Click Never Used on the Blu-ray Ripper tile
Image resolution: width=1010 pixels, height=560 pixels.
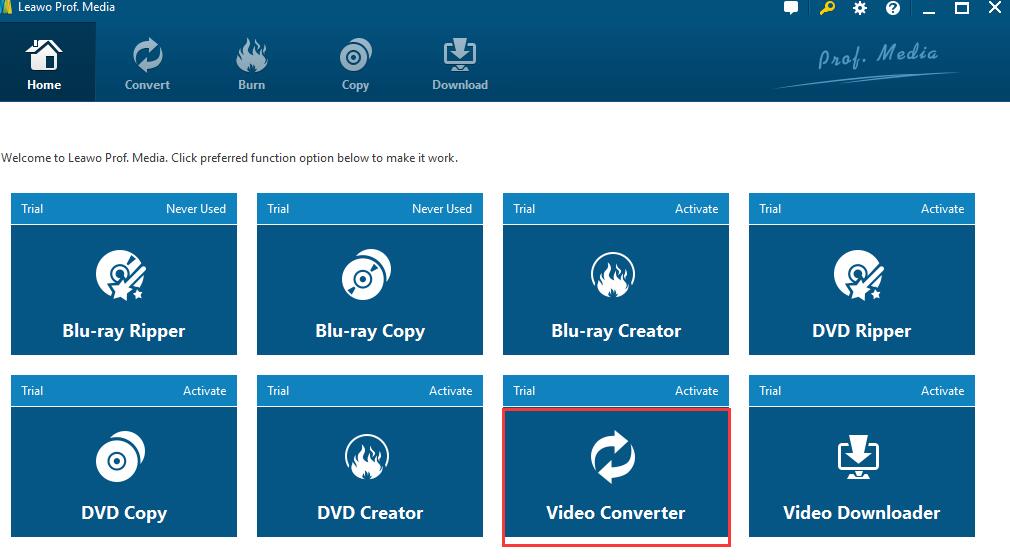point(196,209)
